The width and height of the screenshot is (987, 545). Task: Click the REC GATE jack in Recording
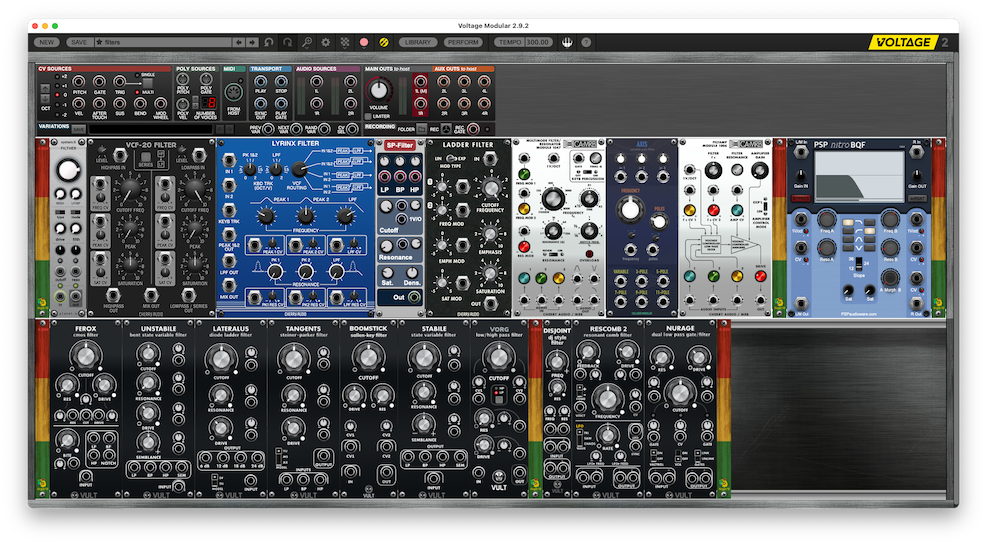coord(473,129)
